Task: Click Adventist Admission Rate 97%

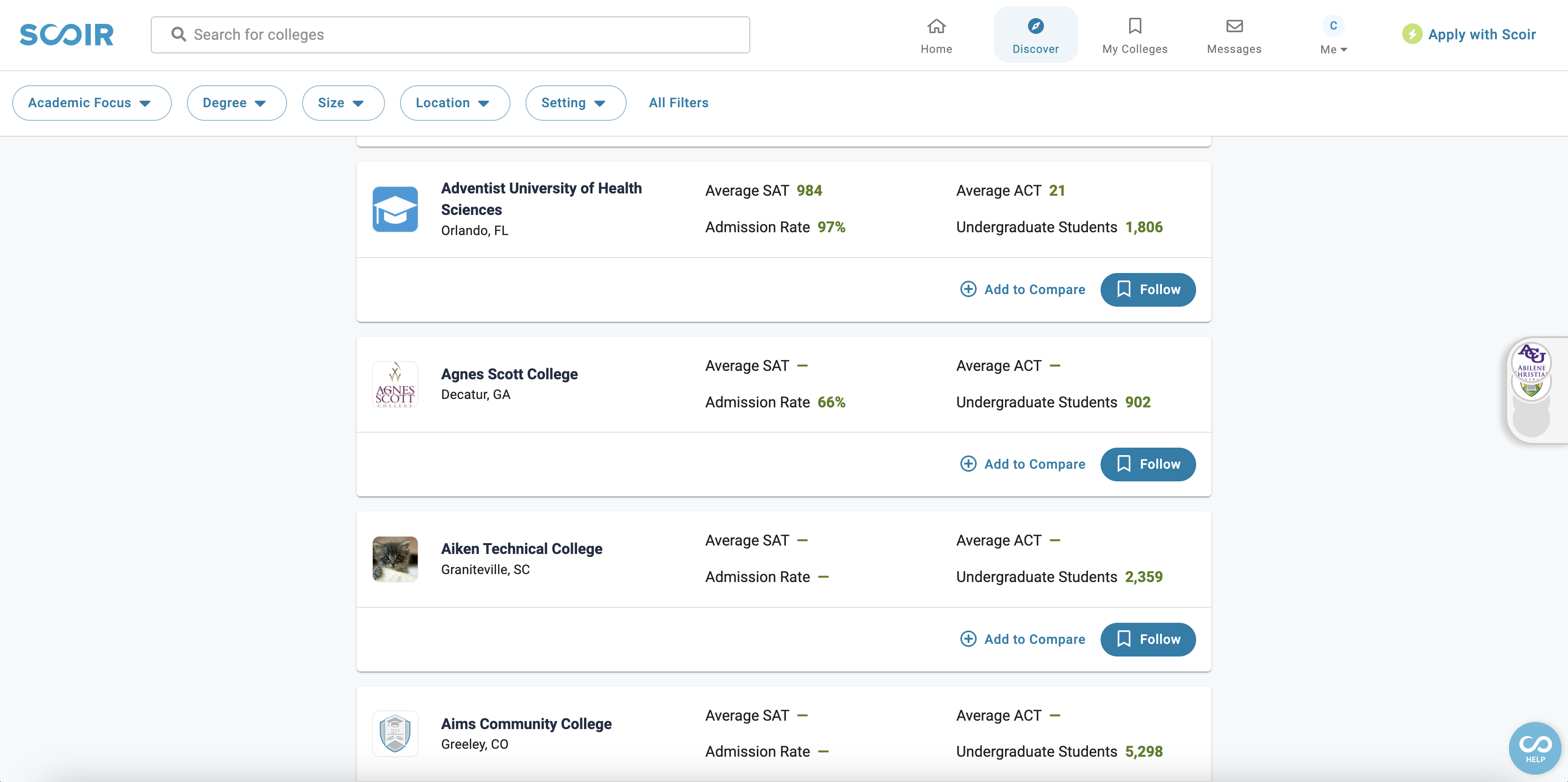Action: (x=831, y=227)
